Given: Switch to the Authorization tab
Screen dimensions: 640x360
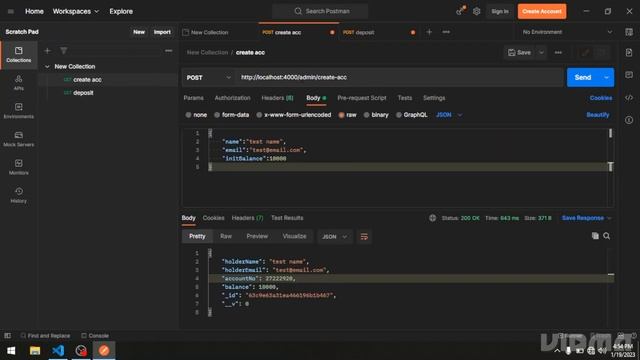Looking at the screenshot, I should pos(232,98).
